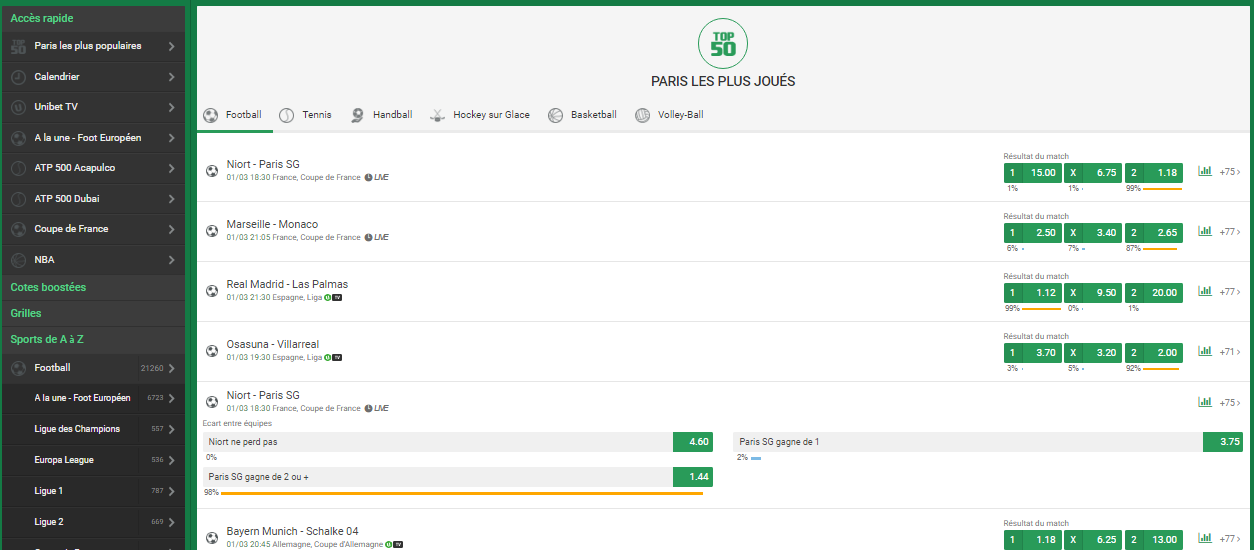The height and width of the screenshot is (550, 1254).
Task: Expand the Ligue 1 chevron
Action: 172,491
